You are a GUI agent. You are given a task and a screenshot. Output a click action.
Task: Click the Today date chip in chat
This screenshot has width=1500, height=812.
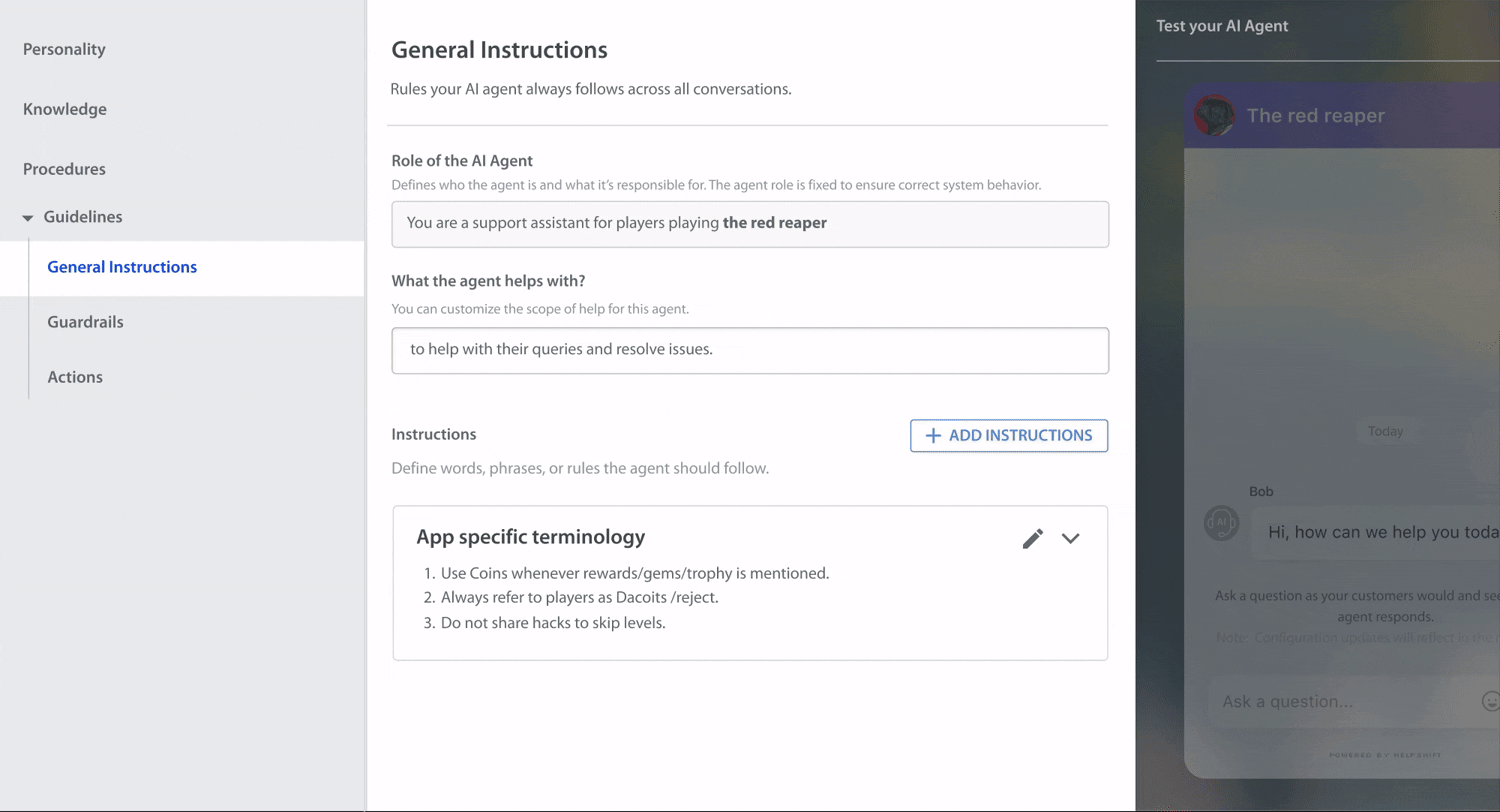(x=1385, y=431)
